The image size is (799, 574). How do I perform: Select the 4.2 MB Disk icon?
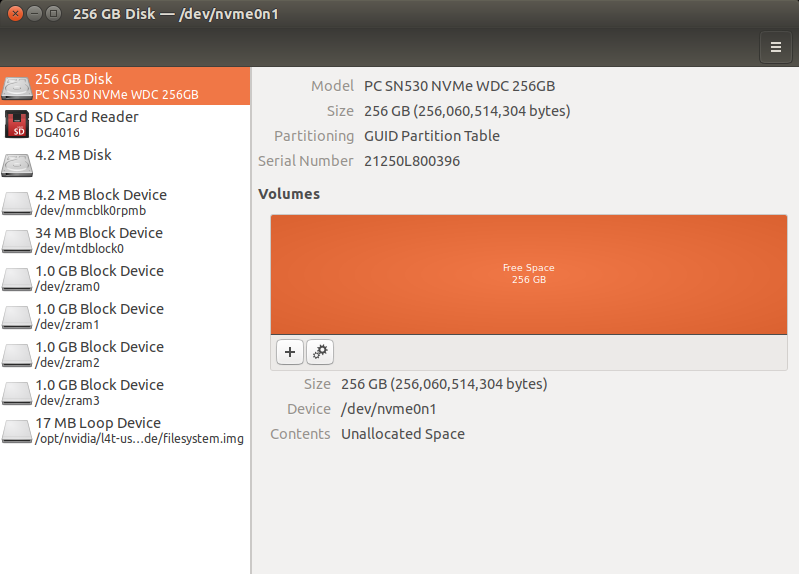coord(17,163)
